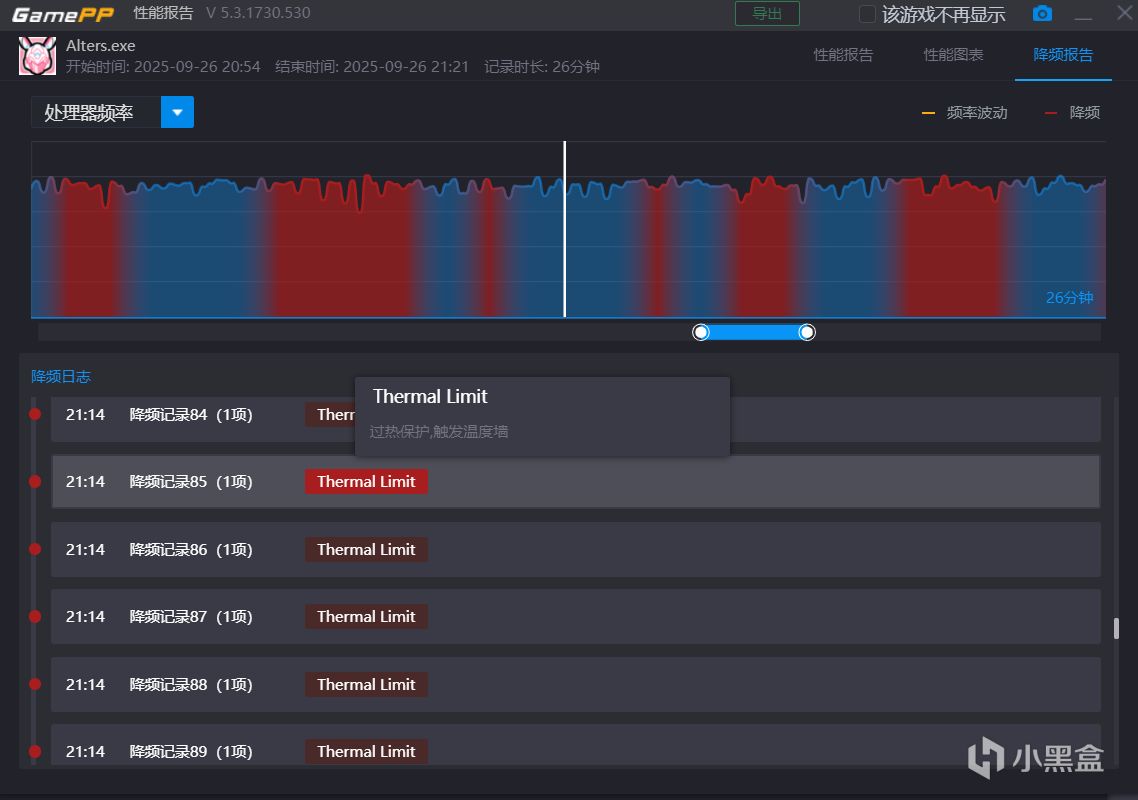
Task: Click red dot marker beside record 89
Action: tap(35, 751)
